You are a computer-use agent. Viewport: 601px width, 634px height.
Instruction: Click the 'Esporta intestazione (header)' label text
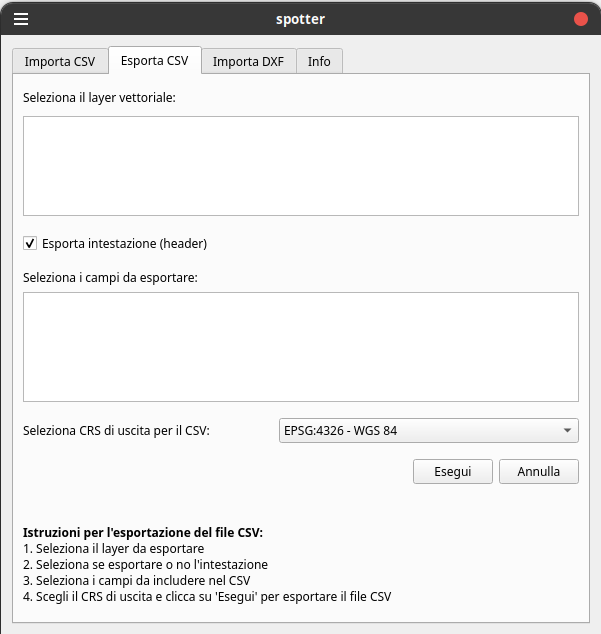tap(124, 243)
